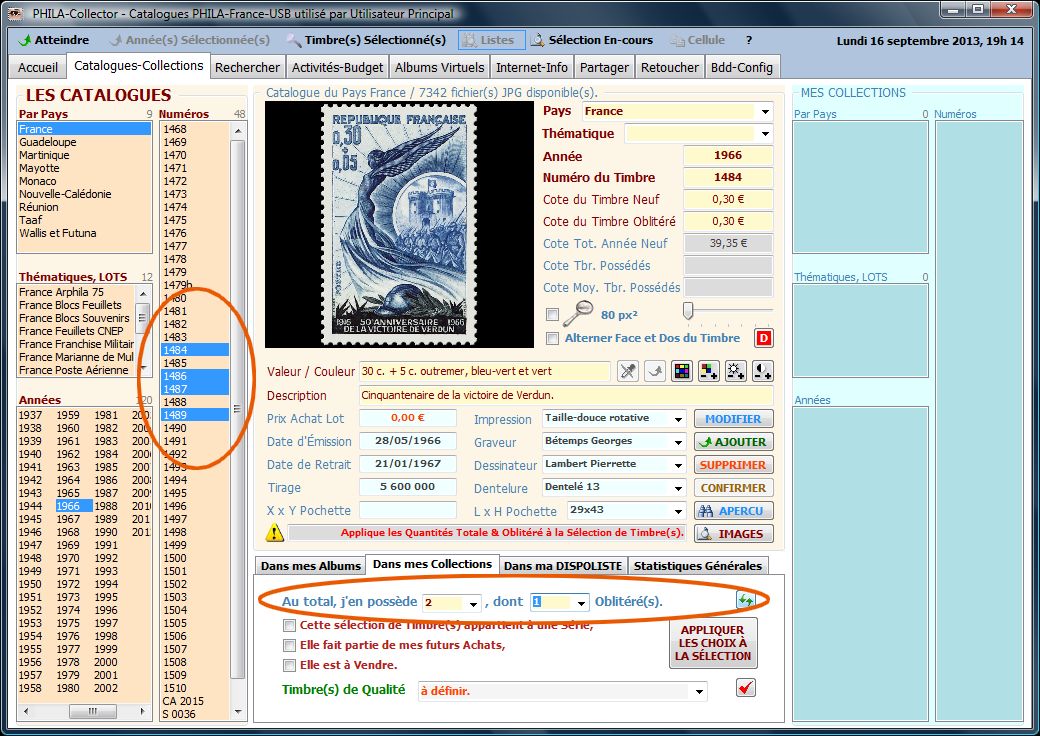This screenshot has height=736, width=1040.
Task: Select France Poste Aérienne in Thématiques list
Action: click(74, 370)
